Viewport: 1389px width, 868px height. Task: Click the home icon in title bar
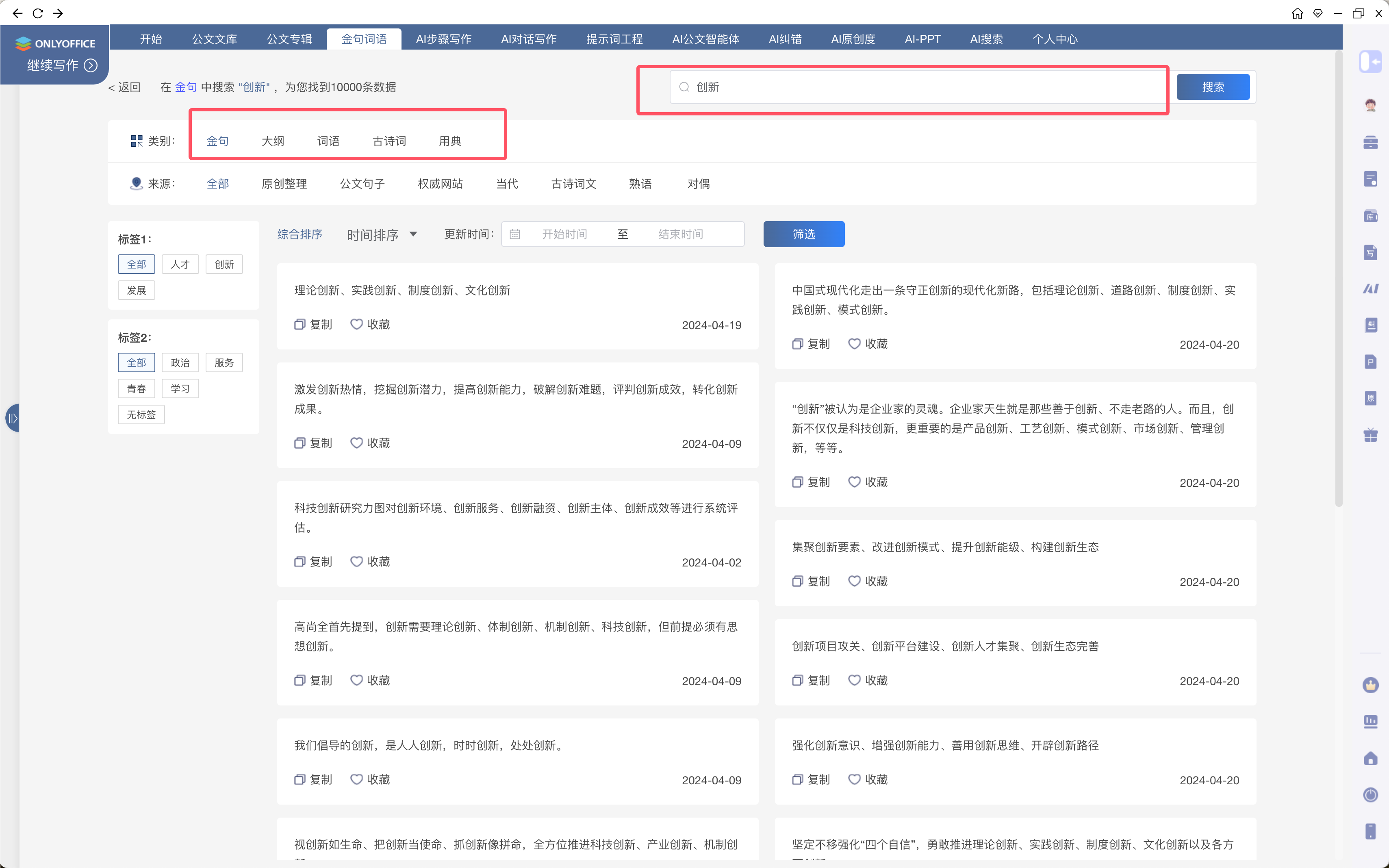(1297, 13)
